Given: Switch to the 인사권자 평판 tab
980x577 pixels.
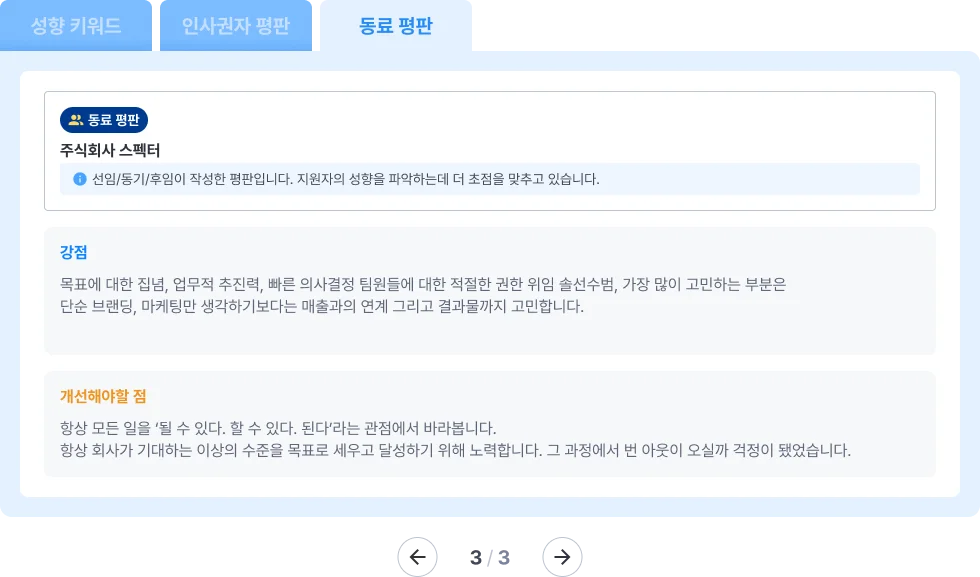Looking at the screenshot, I should point(237,23).
